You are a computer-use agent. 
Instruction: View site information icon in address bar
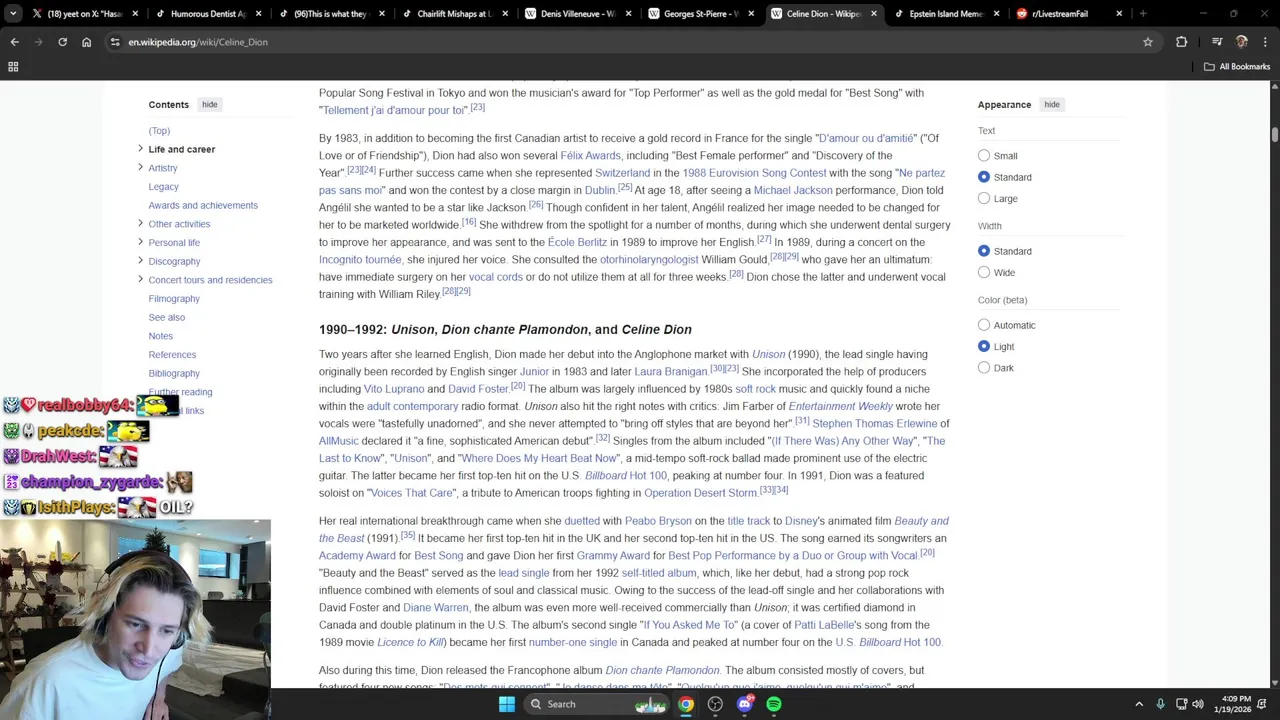point(115,42)
